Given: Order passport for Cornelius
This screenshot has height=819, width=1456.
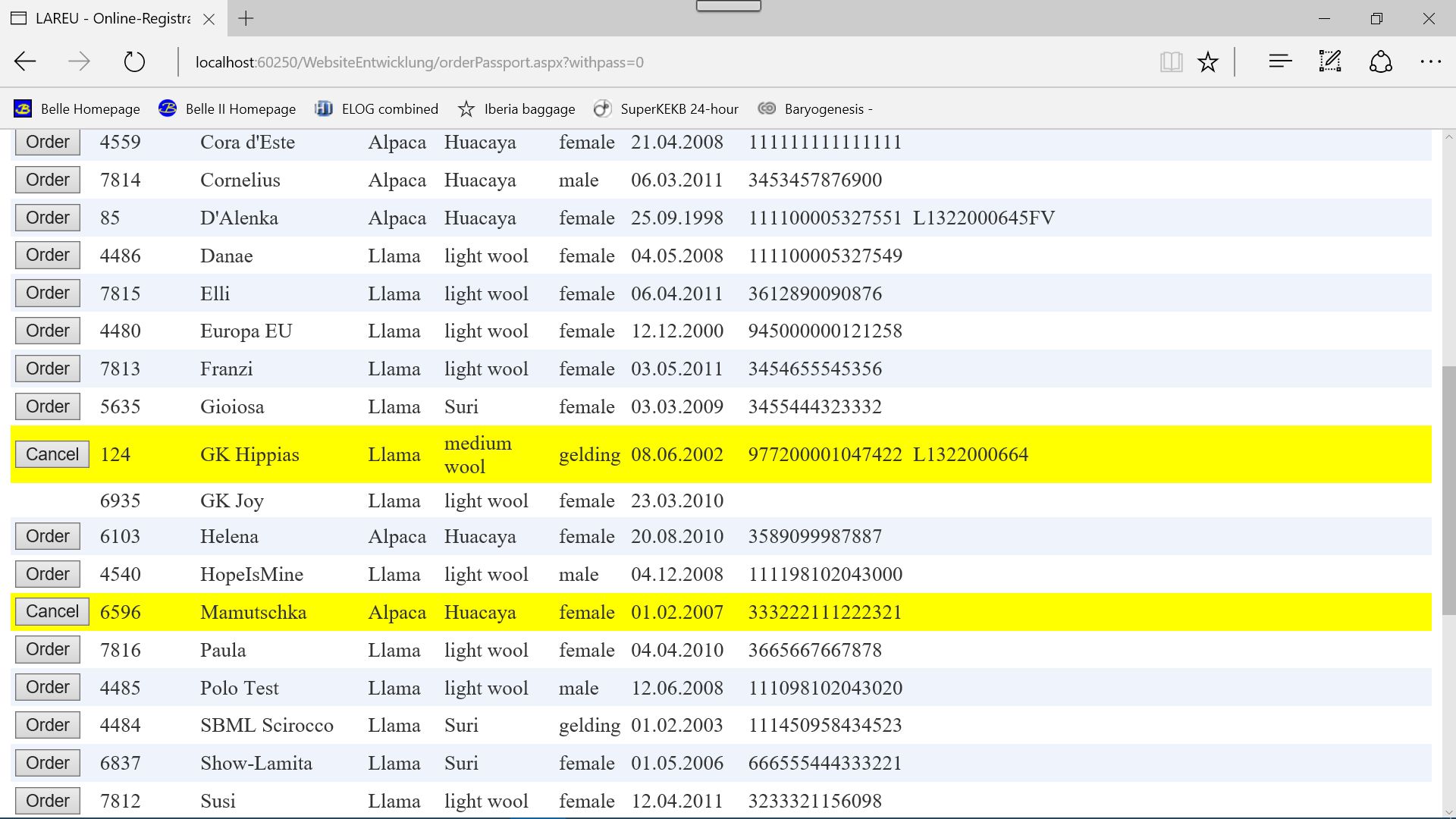Looking at the screenshot, I should pyautogui.click(x=48, y=180).
